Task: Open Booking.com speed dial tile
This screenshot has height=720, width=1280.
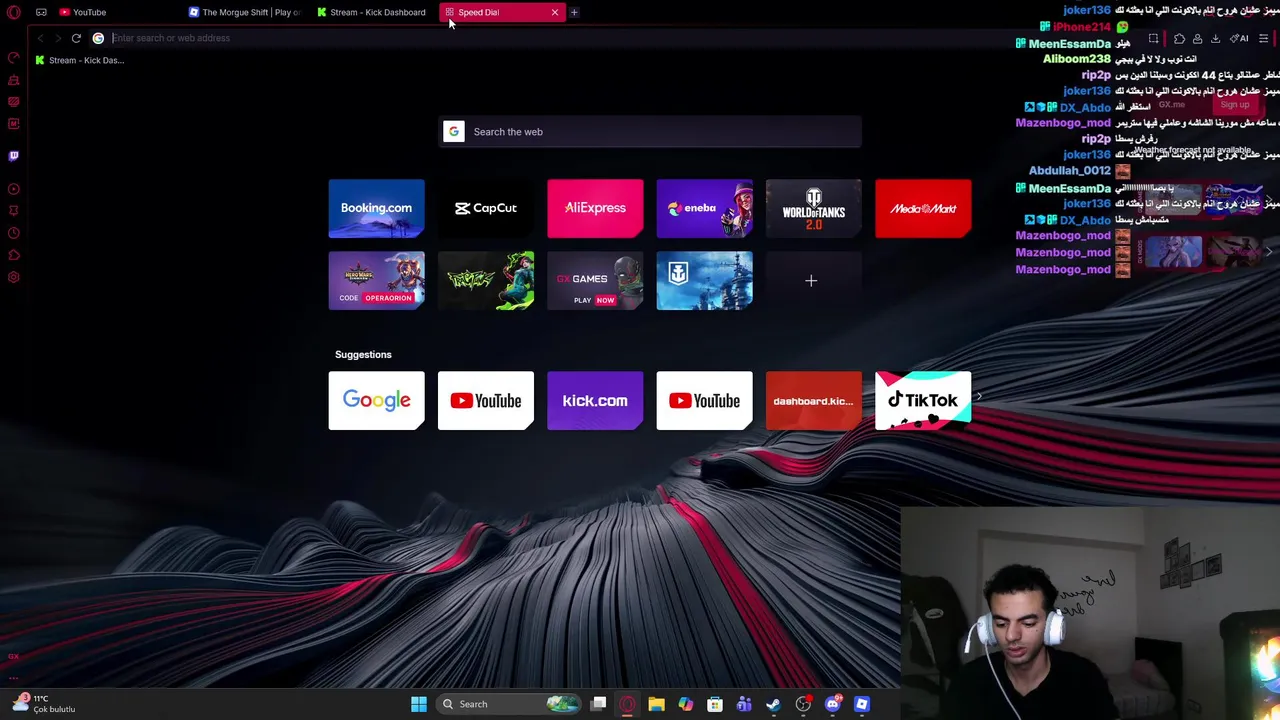Action: [376, 208]
